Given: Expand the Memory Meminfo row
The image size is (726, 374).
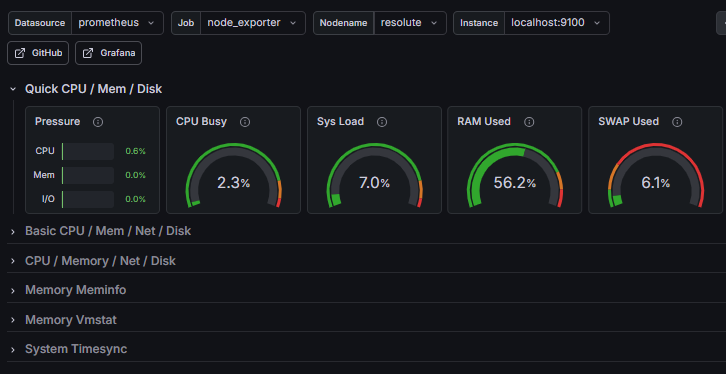Looking at the screenshot, I should click(13, 290).
